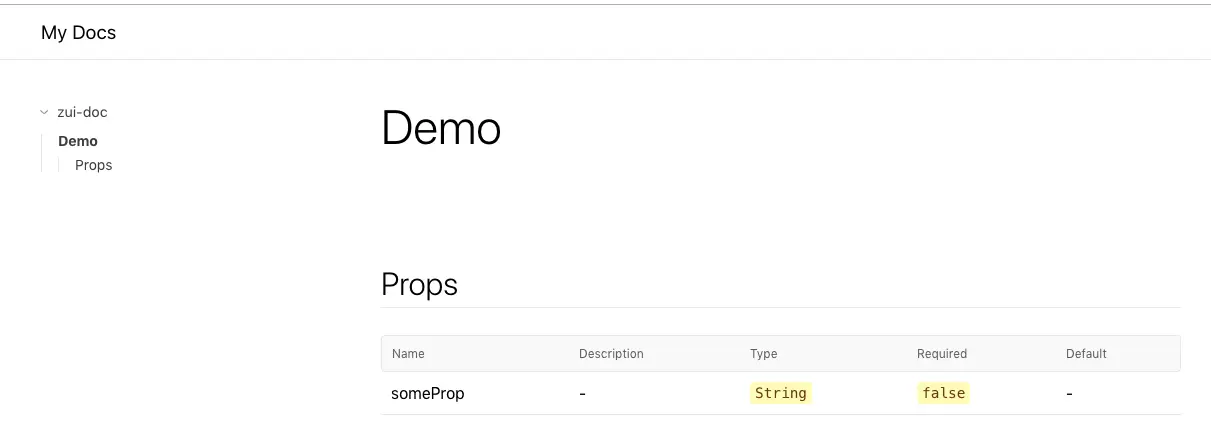1211x446 pixels.
Task: Jump to Props section from sidebar
Action: [x=93, y=165]
